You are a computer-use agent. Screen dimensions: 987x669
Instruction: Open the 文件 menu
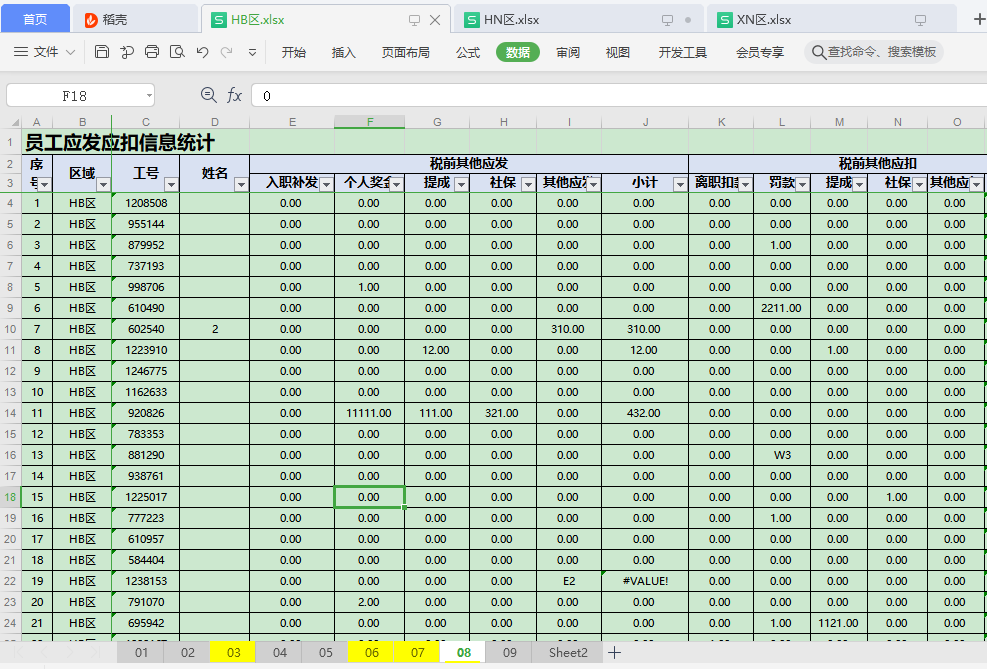pos(46,52)
